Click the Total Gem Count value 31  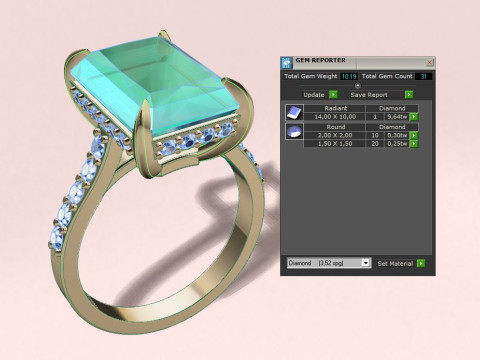pyautogui.click(x=423, y=76)
